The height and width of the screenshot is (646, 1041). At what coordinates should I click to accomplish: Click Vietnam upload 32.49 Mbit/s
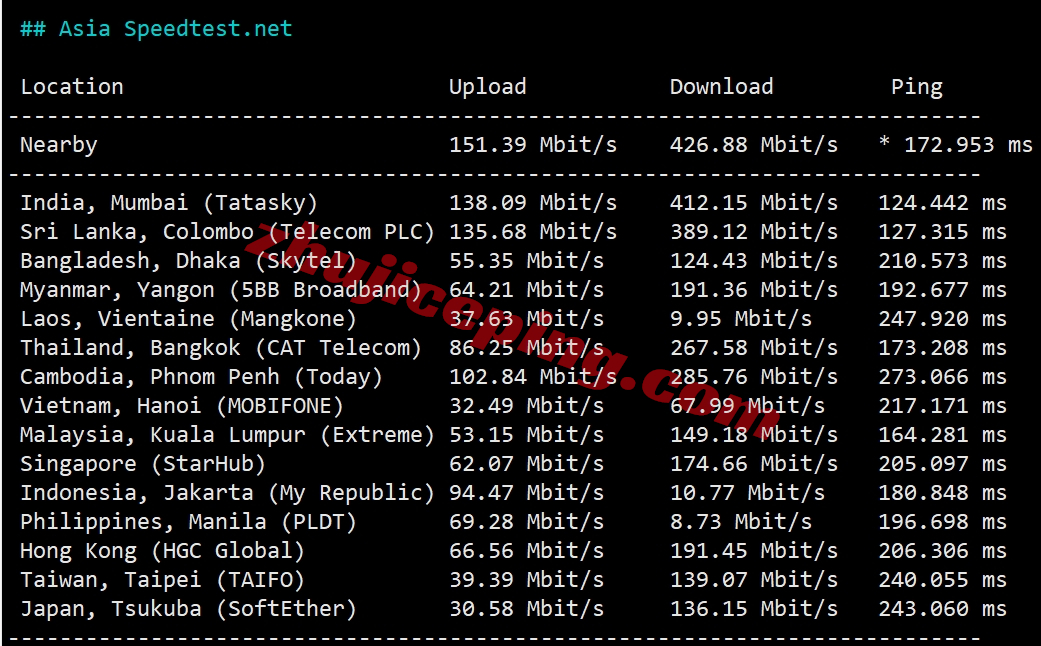[526, 406]
